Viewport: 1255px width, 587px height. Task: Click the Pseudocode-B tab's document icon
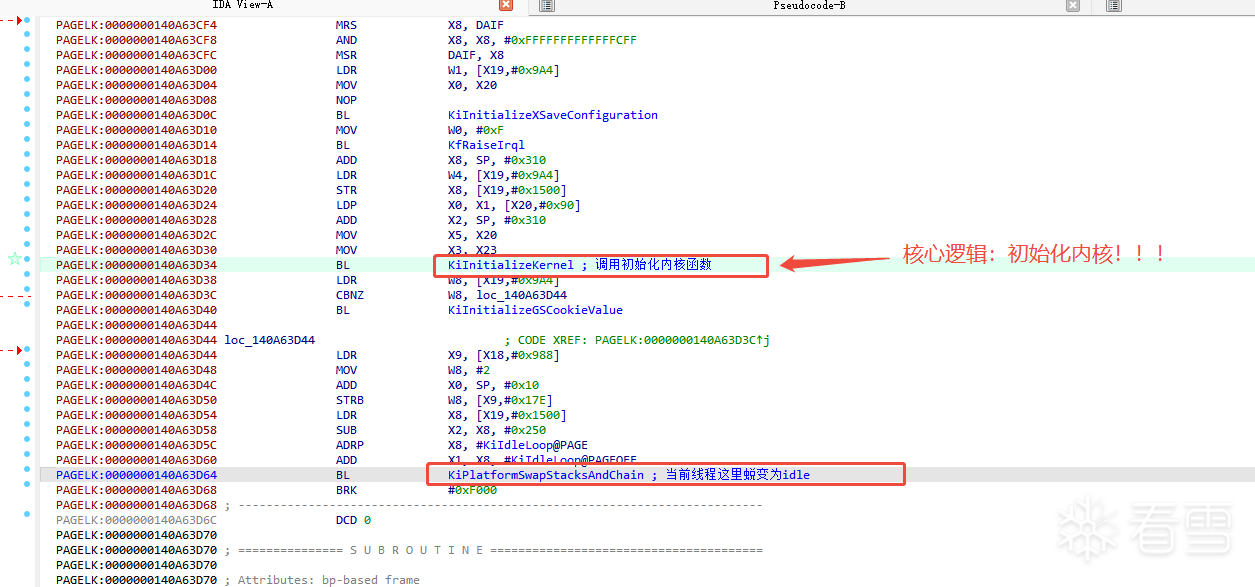(x=546, y=5)
